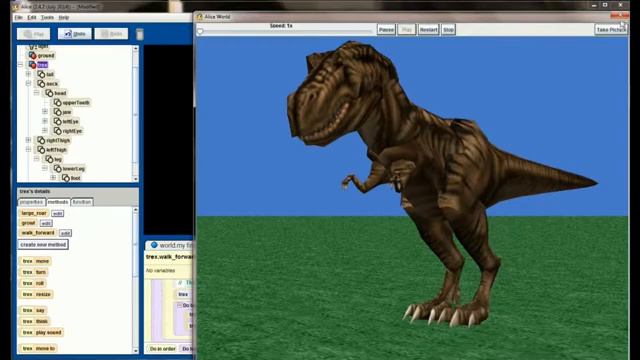Expand the leftEye node

click(45, 121)
